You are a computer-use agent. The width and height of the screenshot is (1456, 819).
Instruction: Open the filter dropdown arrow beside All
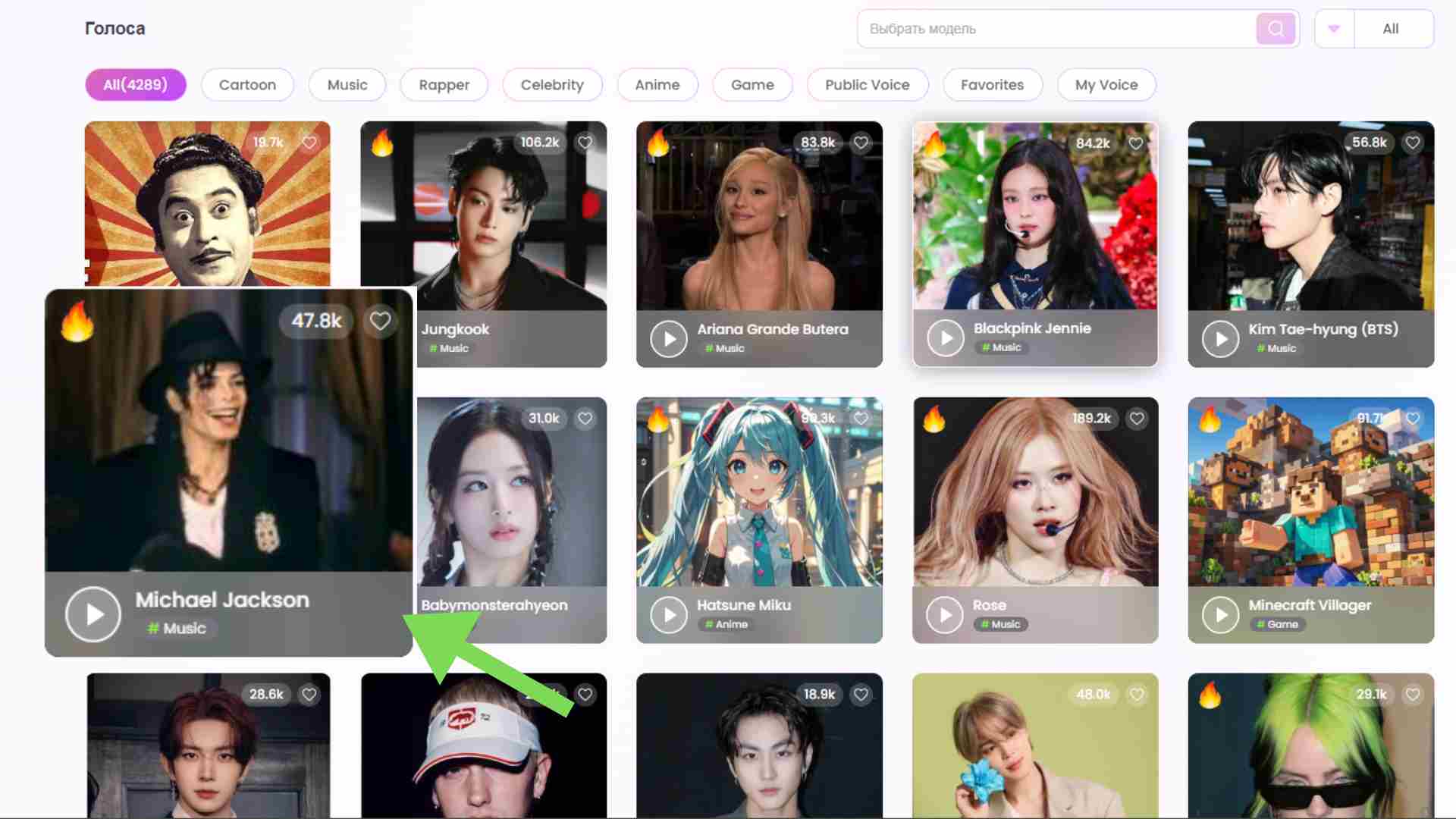point(1334,29)
